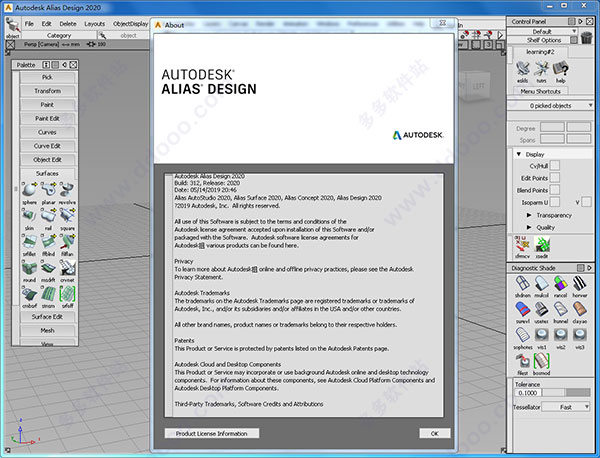
Task: Adjust the Tolerance slider
Action: tap(566, 393)
